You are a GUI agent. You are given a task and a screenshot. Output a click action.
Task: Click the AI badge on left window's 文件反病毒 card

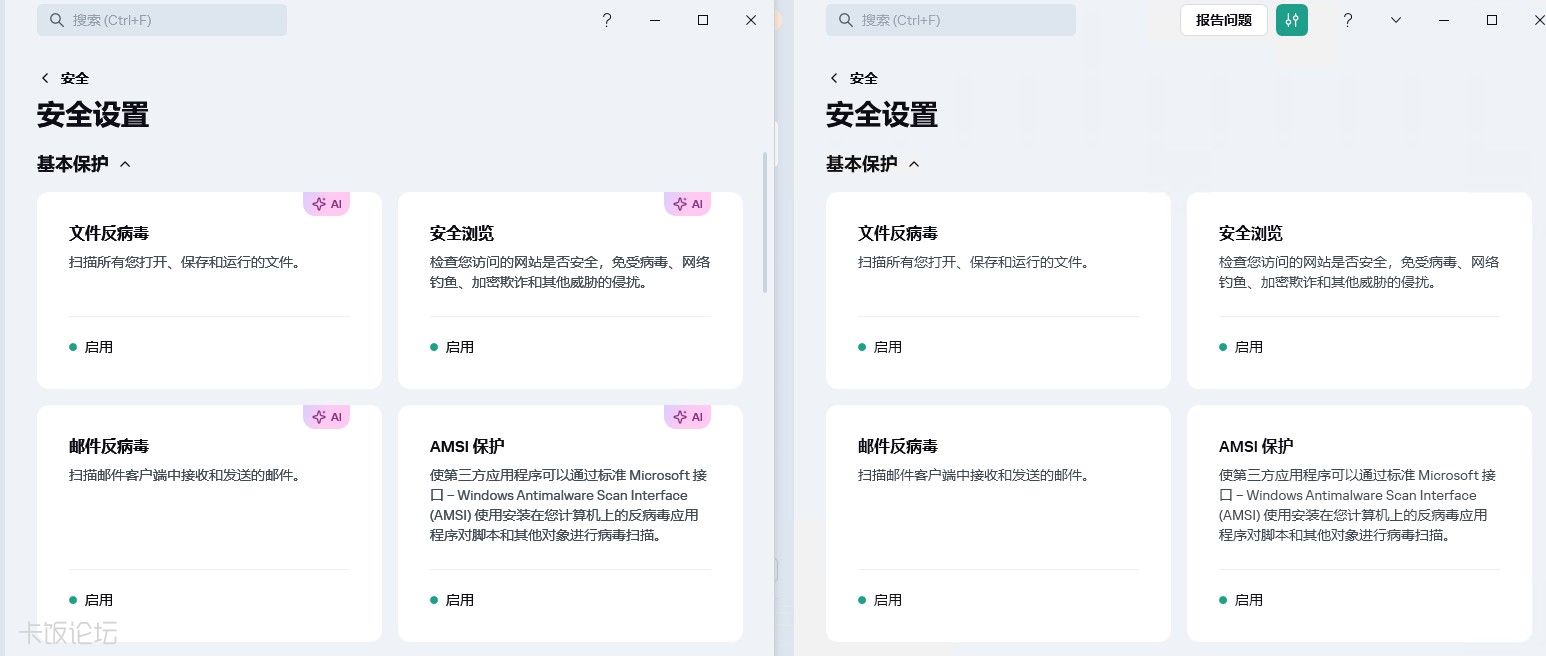point(327,204)
